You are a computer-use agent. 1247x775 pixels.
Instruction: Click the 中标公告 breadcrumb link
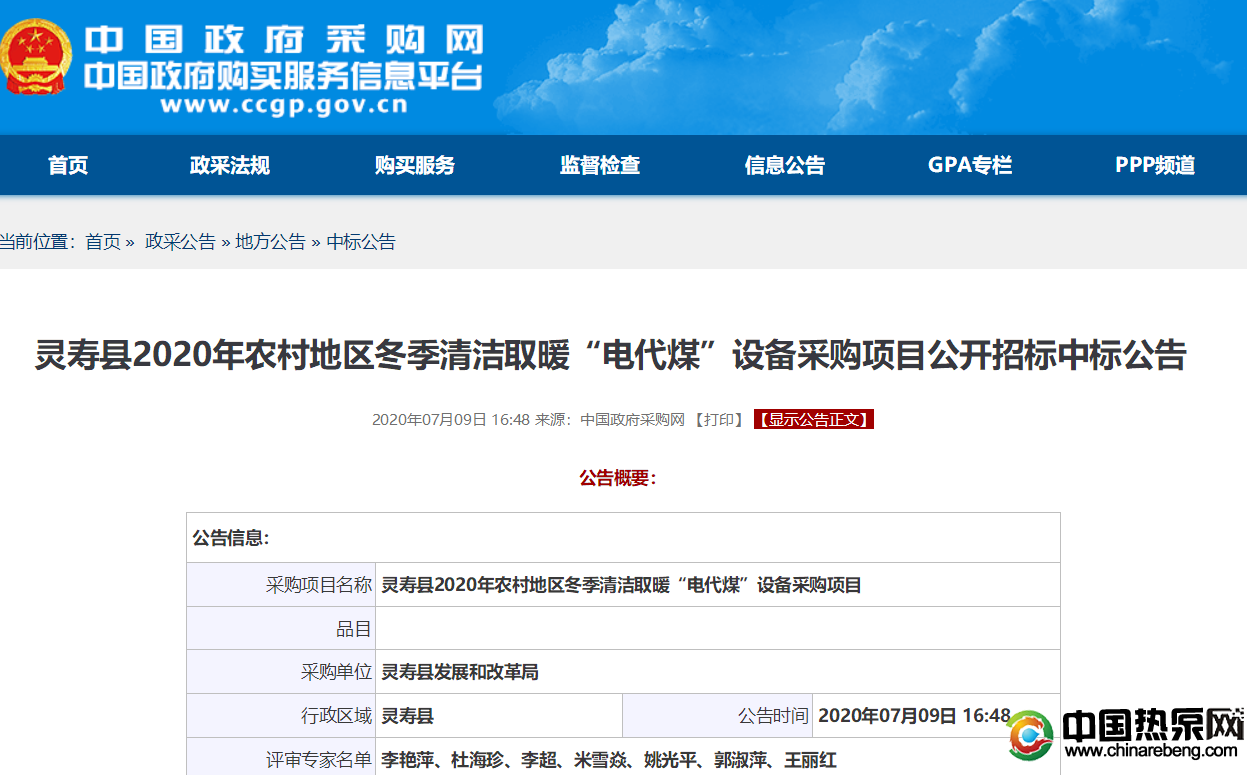click(x=361, y=242)
